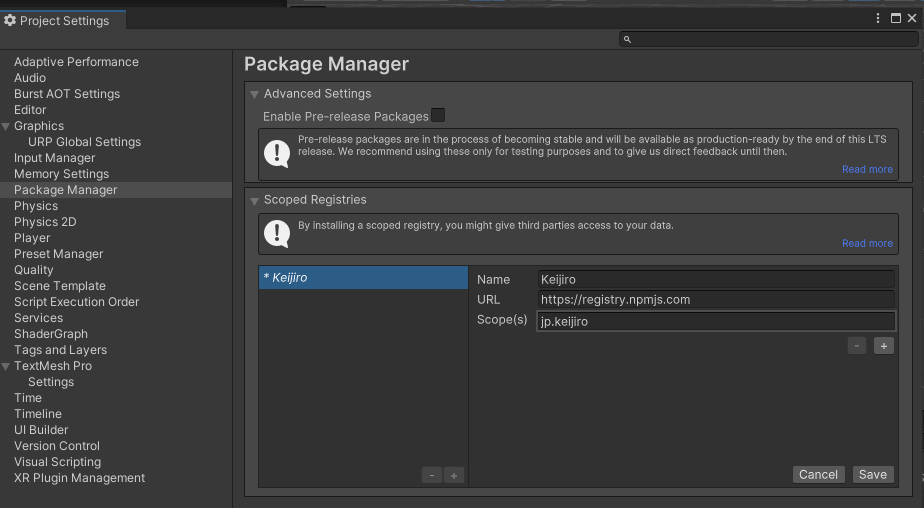
Task: Click the scoped registry warning icon
Action: point(276,234)
